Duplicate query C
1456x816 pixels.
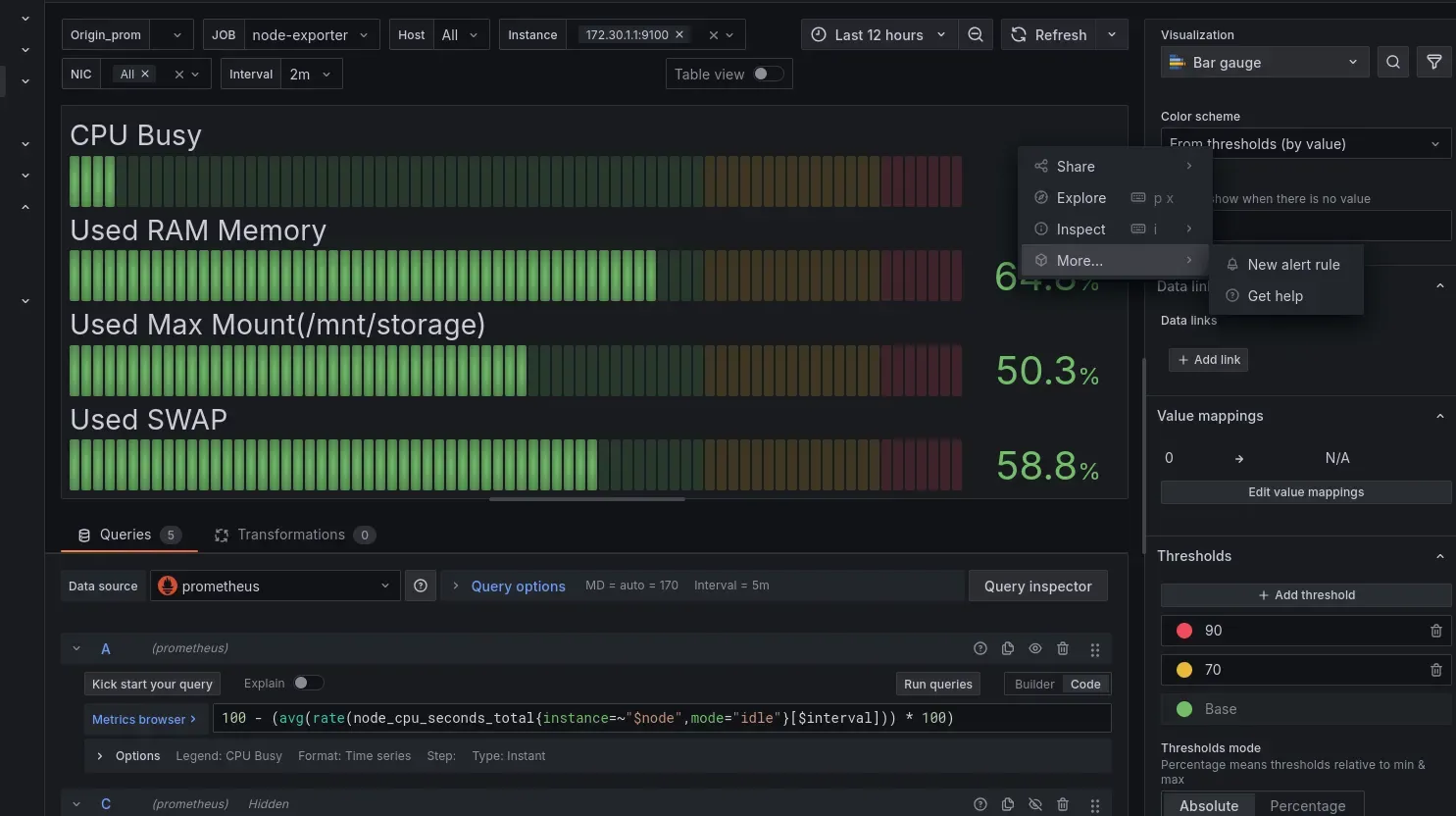(x=1008, y=804)
